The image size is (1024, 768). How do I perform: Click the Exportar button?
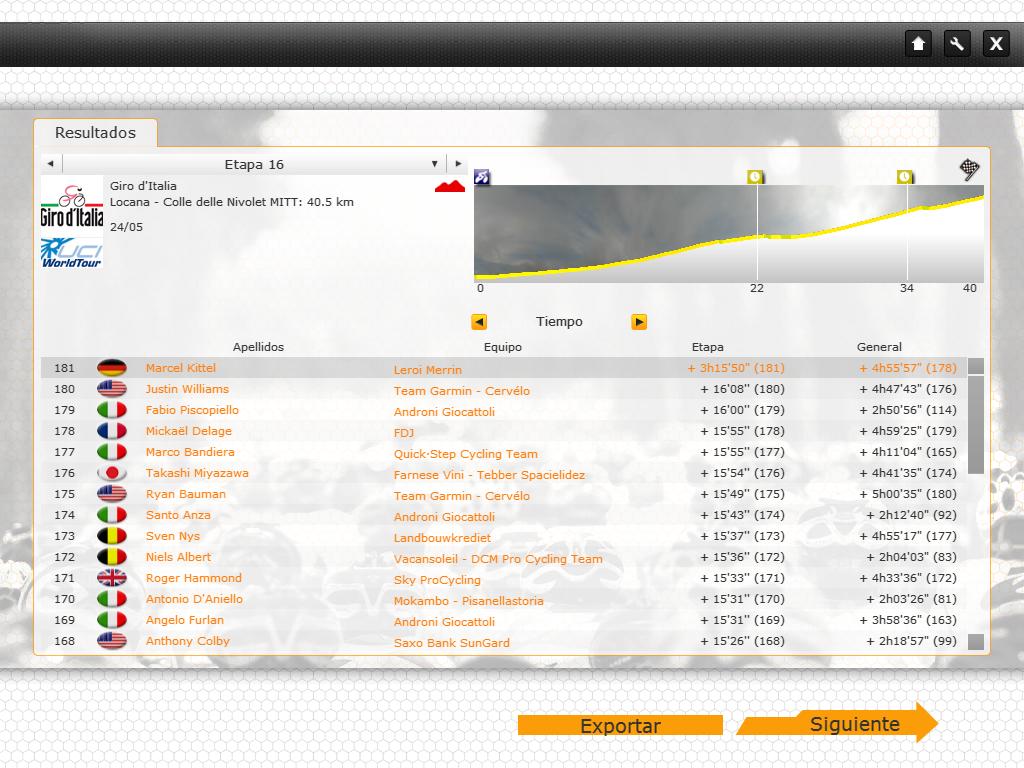[620, 726]
